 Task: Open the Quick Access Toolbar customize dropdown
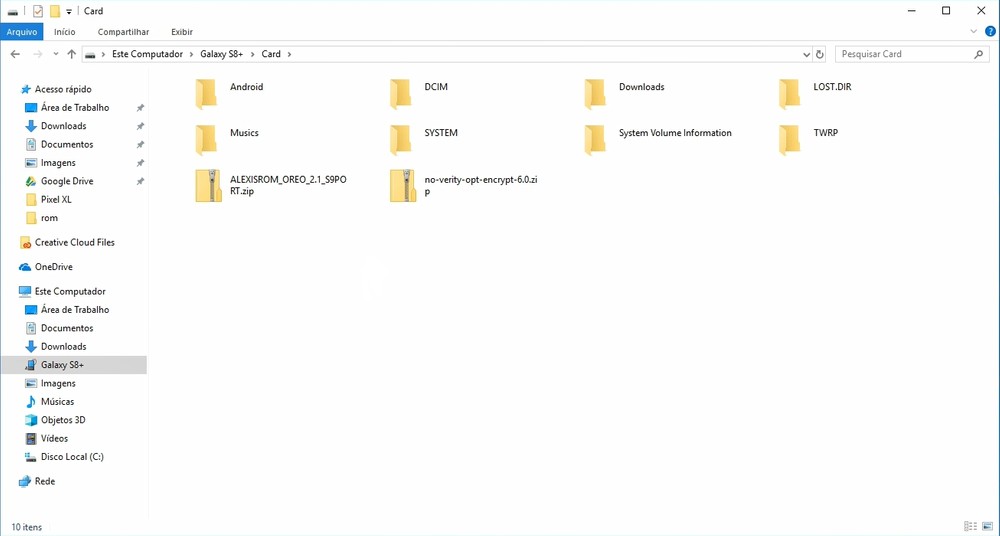point(69,12)
